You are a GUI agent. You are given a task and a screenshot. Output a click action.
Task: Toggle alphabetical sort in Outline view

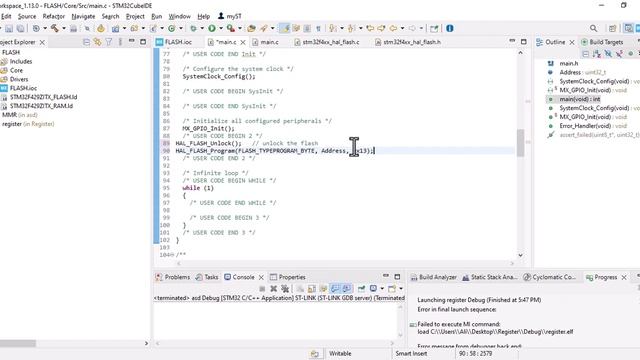coord(597,54)
